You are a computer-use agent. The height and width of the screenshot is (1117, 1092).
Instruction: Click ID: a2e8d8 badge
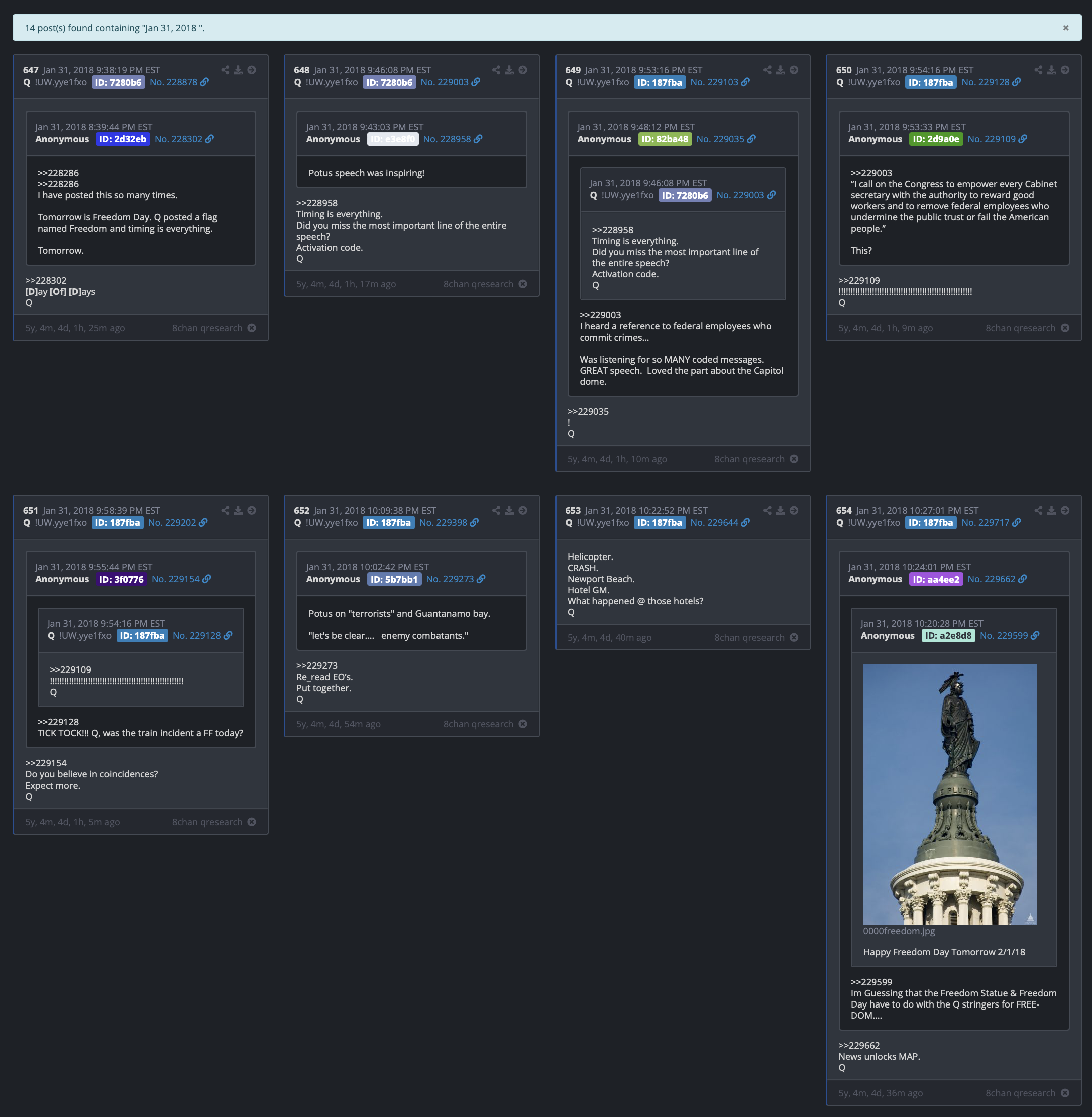[x=948, y=635]
